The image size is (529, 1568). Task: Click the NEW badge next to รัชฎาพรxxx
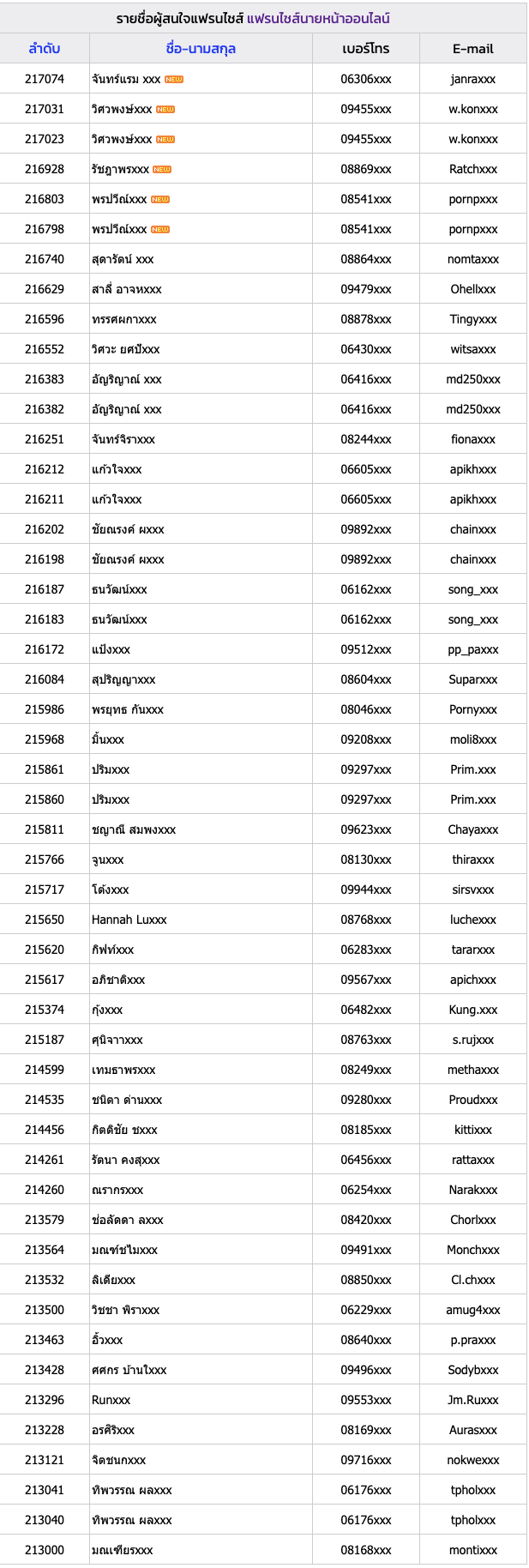pos(162,169)
